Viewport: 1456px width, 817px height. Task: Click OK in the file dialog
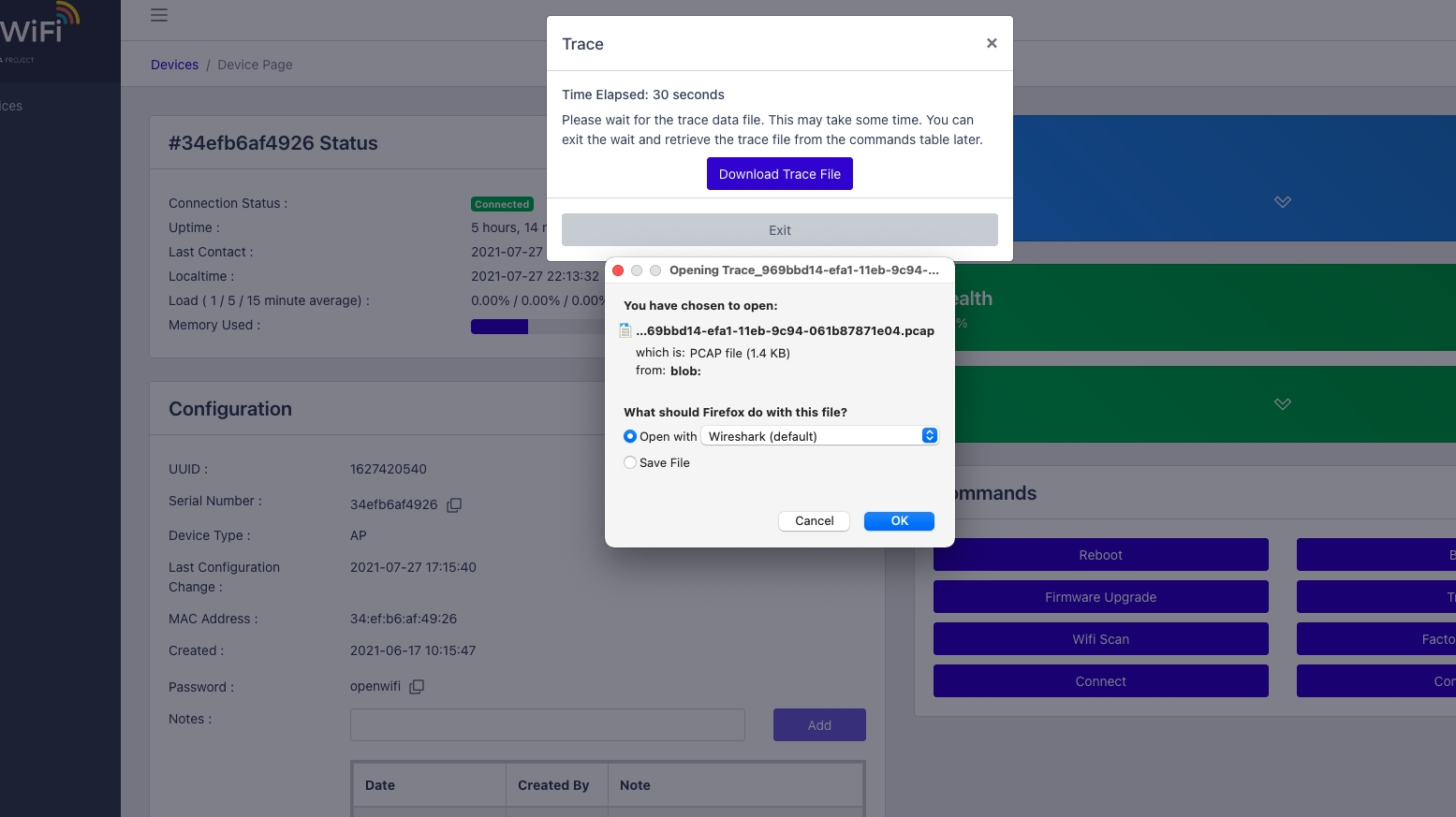[x=899, y=521]
